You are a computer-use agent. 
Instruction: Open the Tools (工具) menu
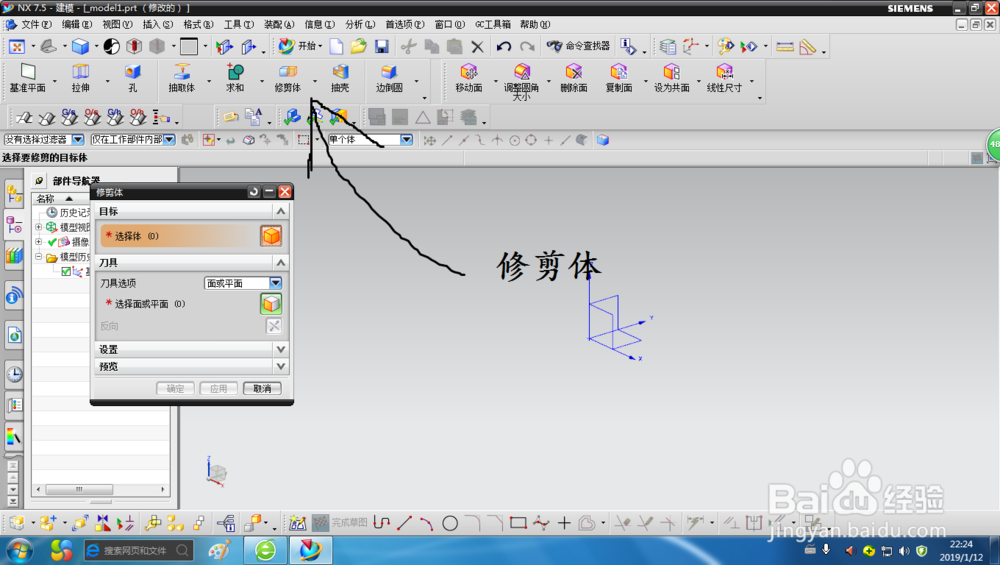[x=239, y=24]
